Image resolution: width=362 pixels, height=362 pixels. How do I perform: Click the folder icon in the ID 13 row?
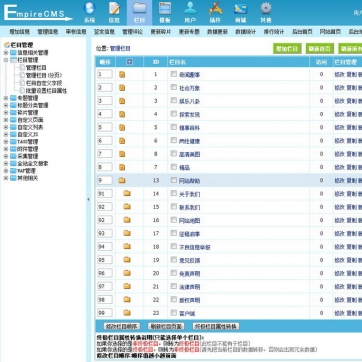[x=122, y=180]
